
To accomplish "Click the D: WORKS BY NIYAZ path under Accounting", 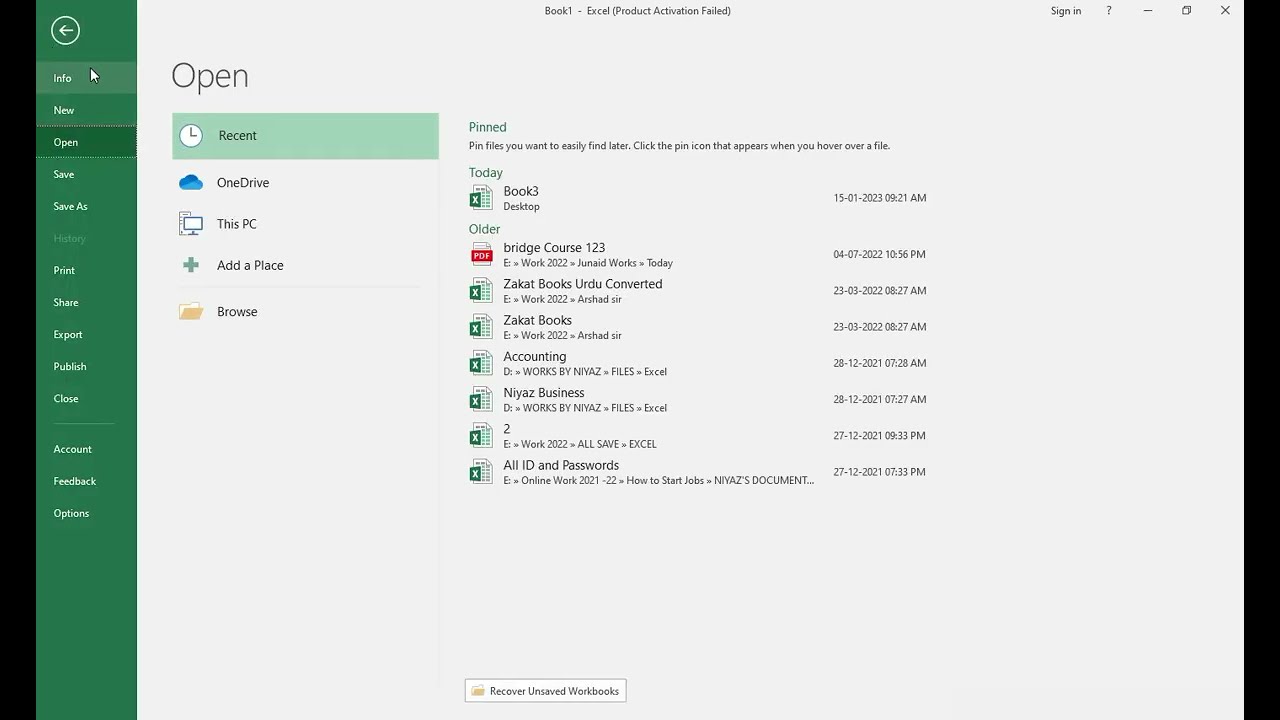I will 585,372.
